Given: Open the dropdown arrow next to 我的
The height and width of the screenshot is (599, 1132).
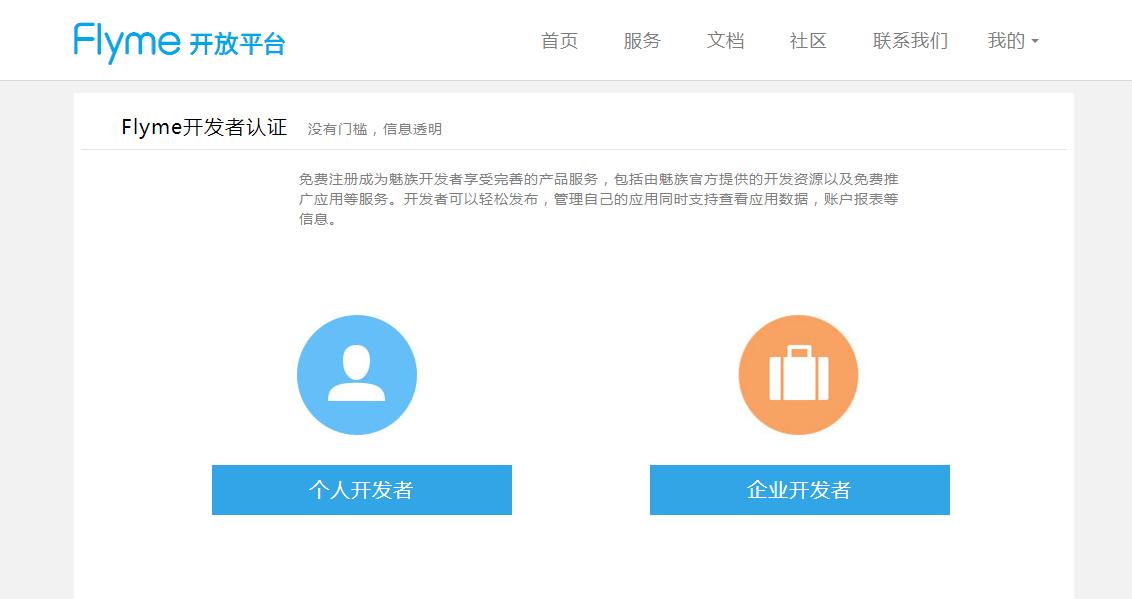Looking at the screenshot, I should [x=1036, y=41].
